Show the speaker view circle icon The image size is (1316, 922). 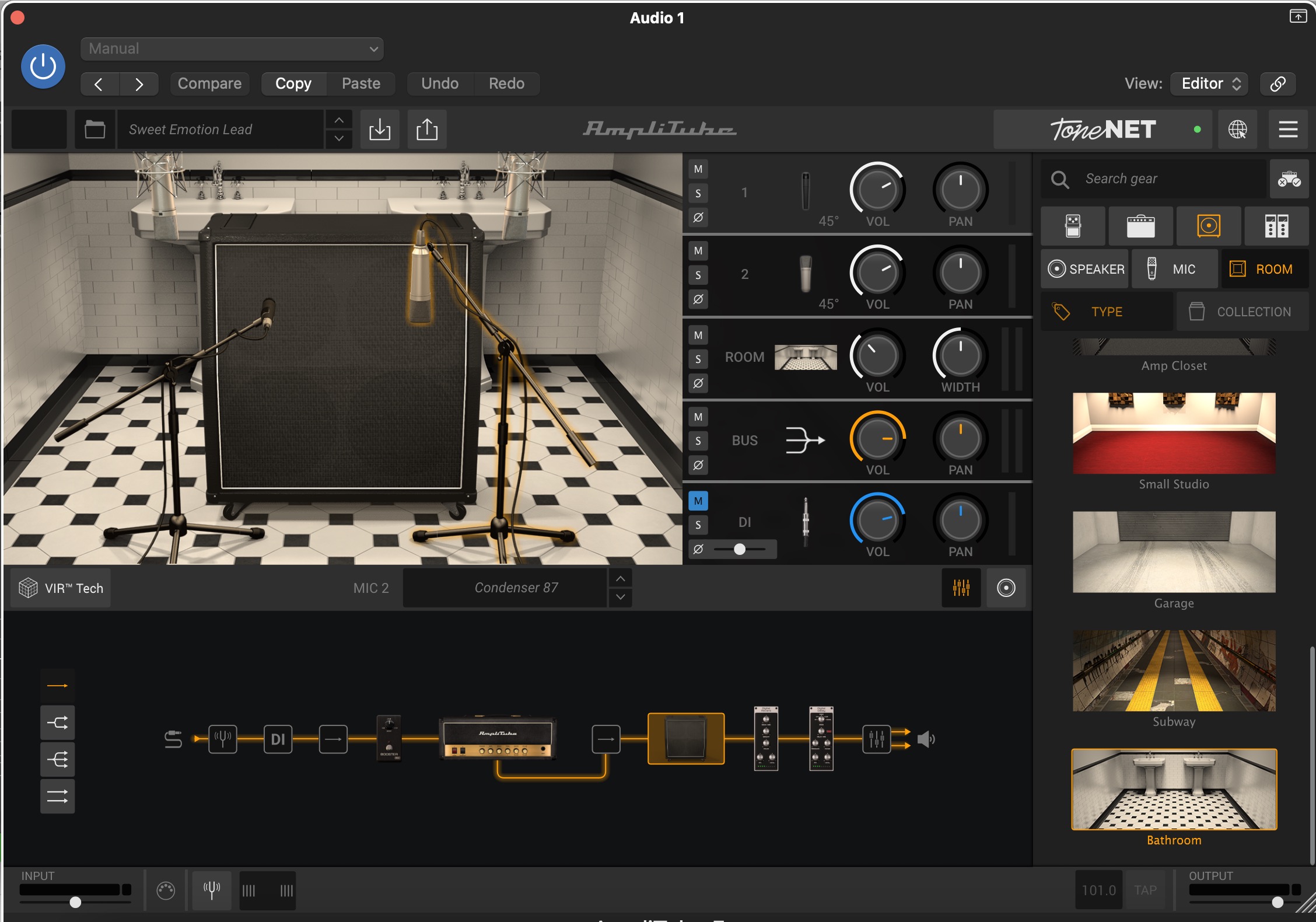click(1006, 588)
